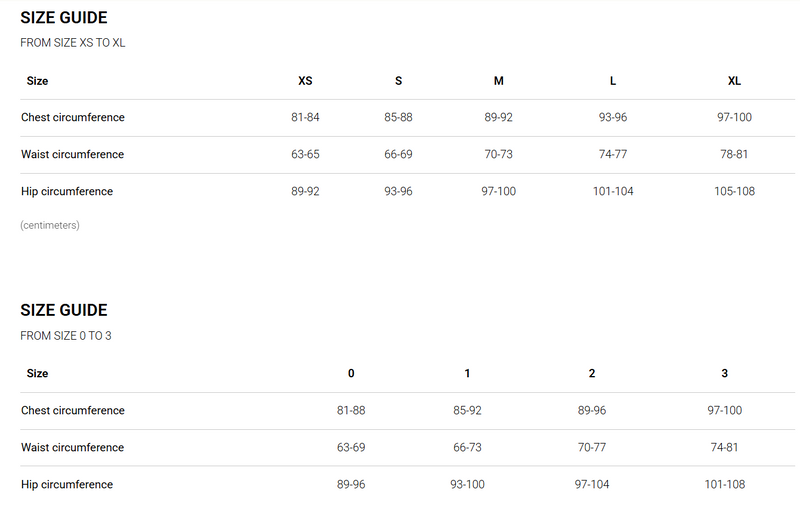Click waist value 70-77 under size 2
This screenshot has height=511, width=800.
click(592, 448)
